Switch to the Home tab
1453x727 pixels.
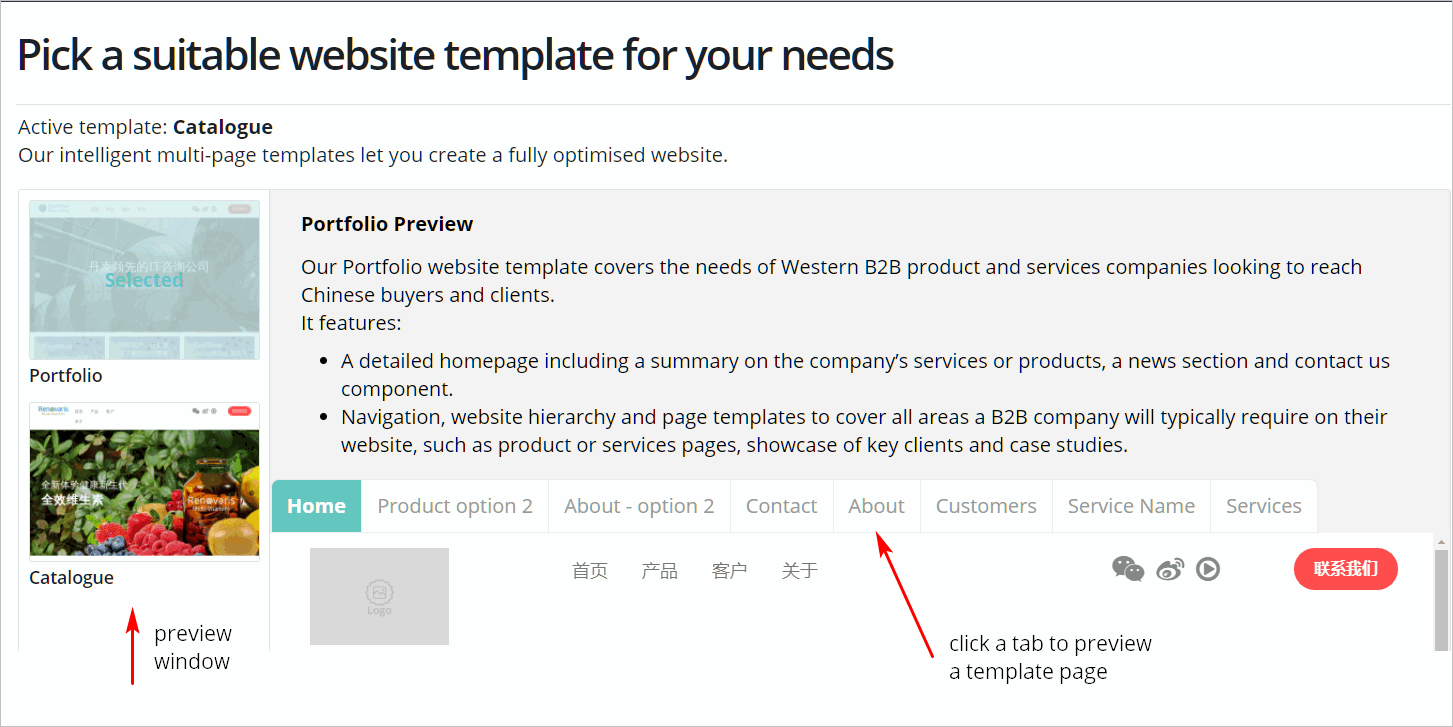(x=316, y=506)
